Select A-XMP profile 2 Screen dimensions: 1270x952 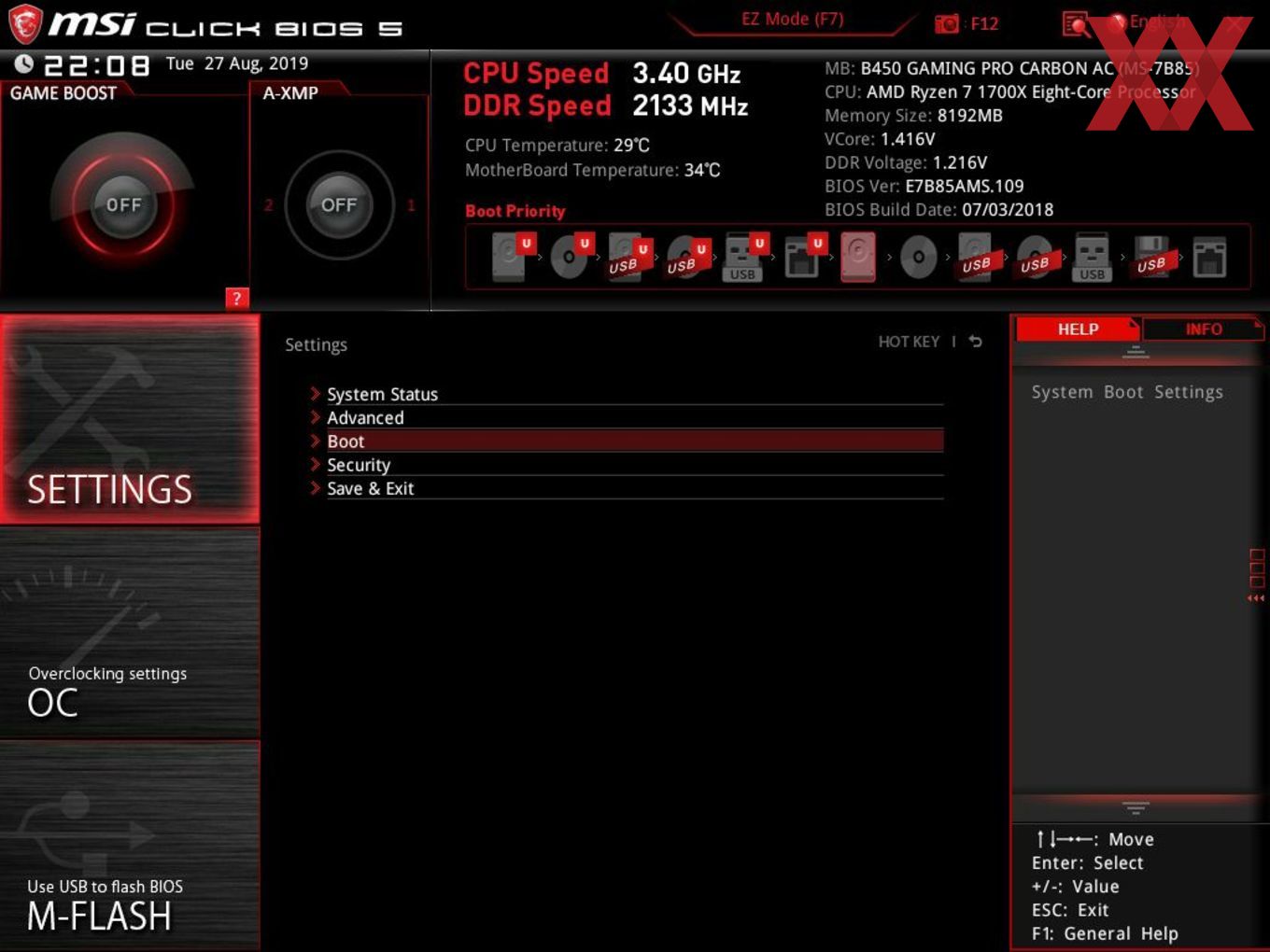point(268,204)
